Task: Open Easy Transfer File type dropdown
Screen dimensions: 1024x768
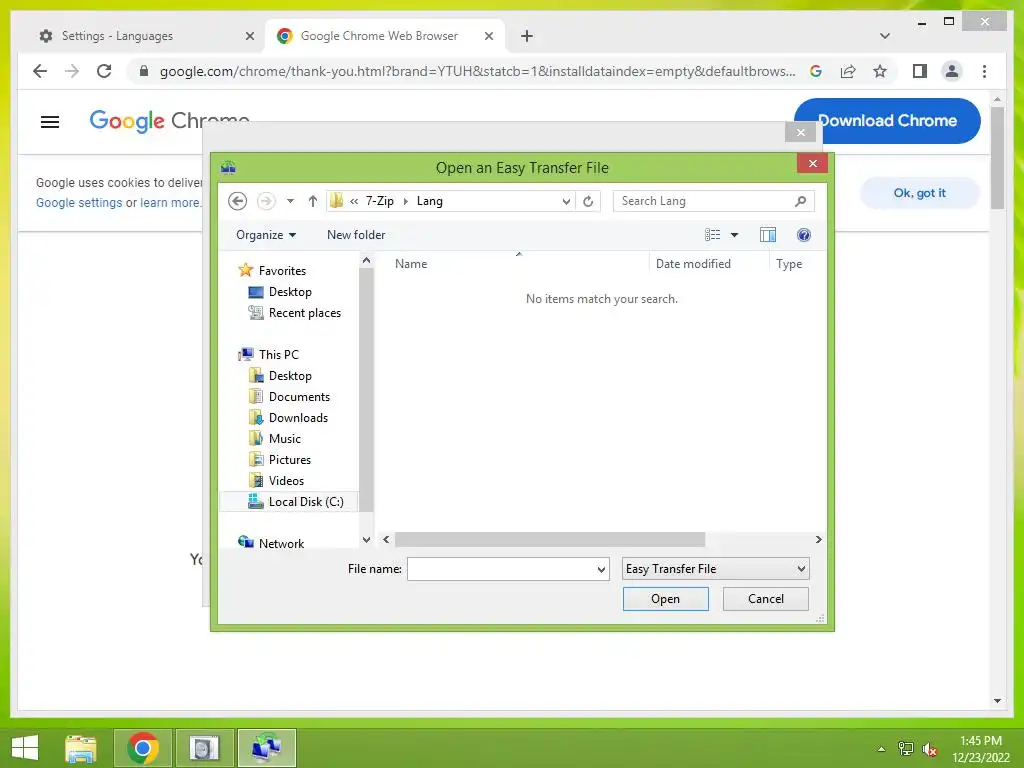Action: [716, 569]
